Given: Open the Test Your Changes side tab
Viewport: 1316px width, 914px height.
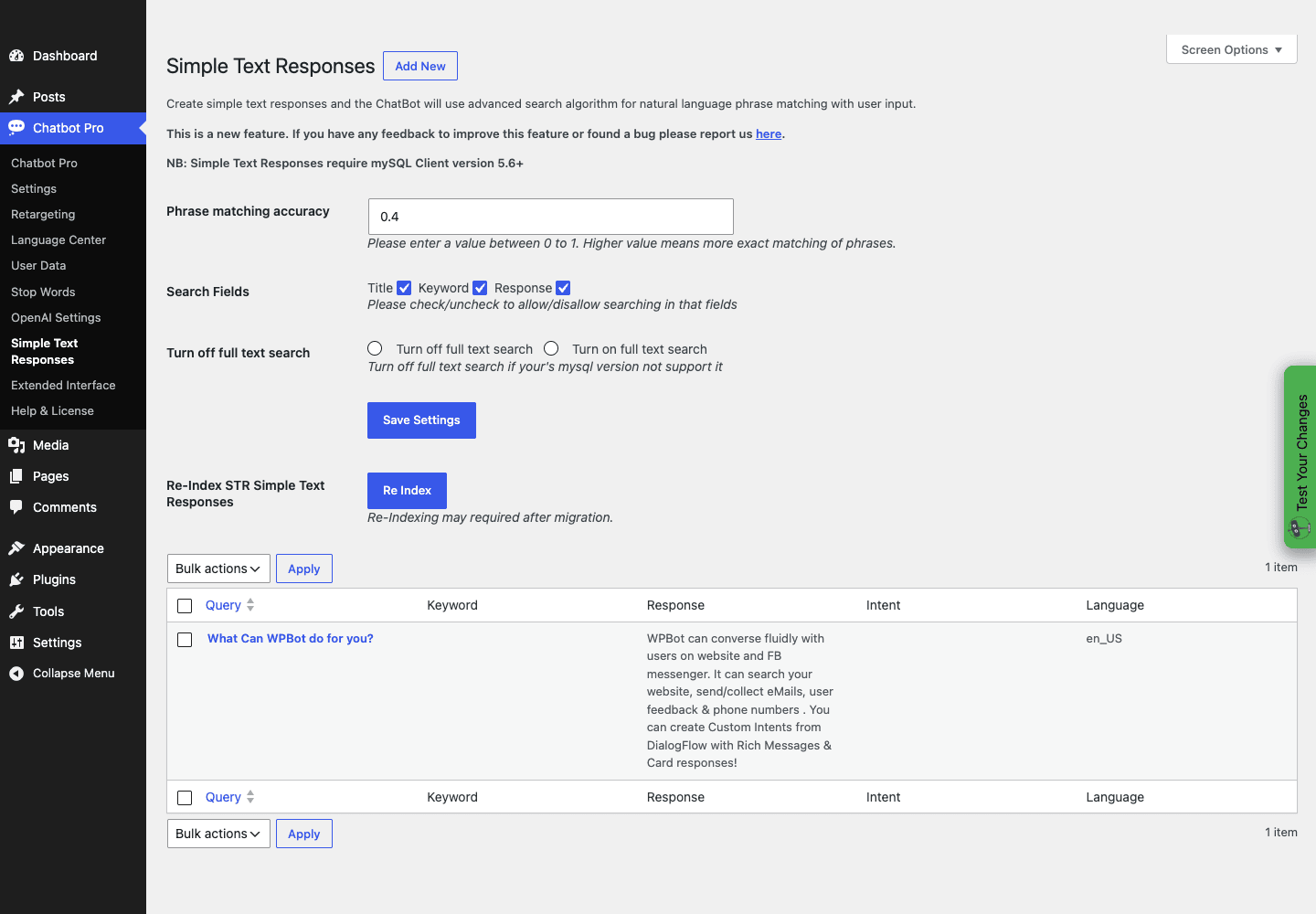Looking at the screenshot, I should click(1300, 457).
